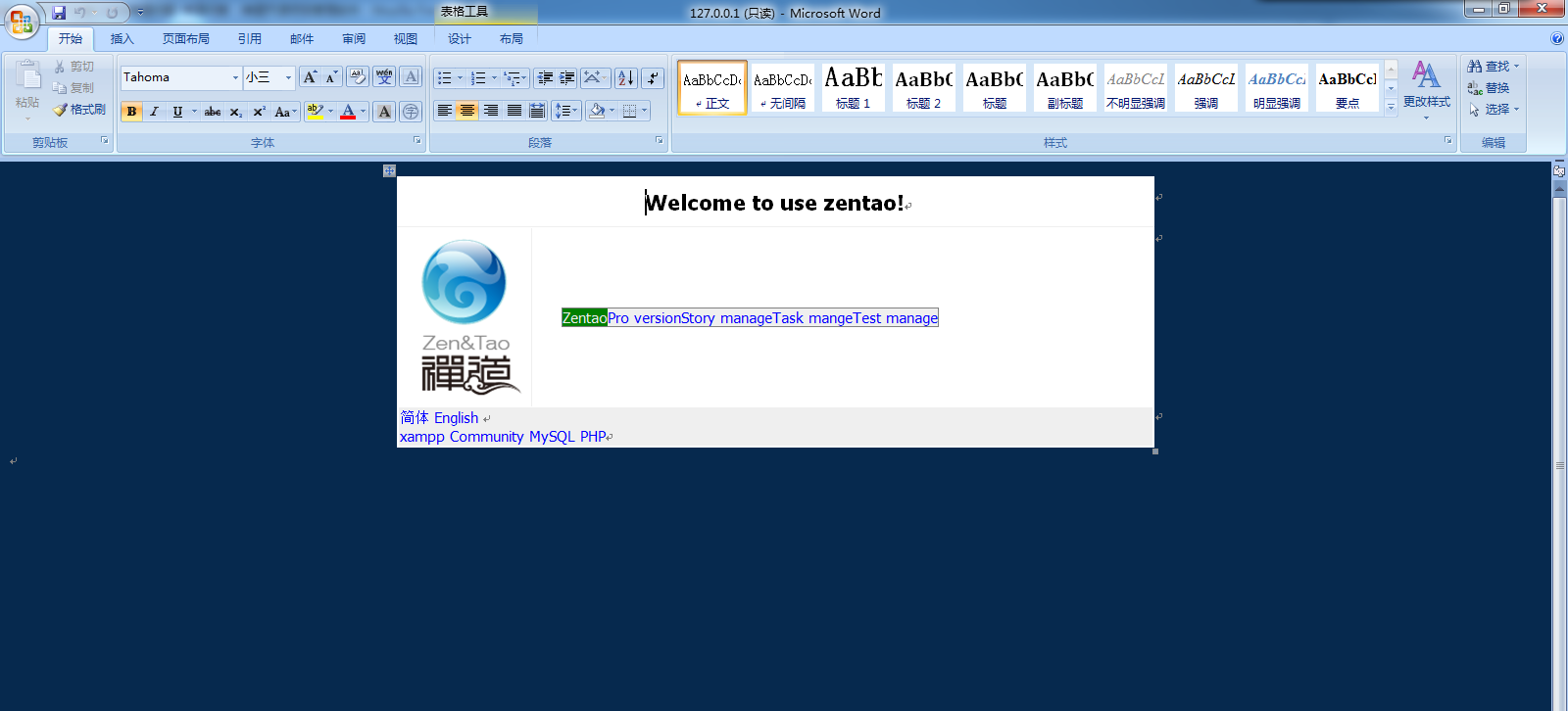Open the borders dropdown arrow
Image resolution: width=1568 pixels, height=711 pixels.
pyautogui.click(x=644, y=111)
